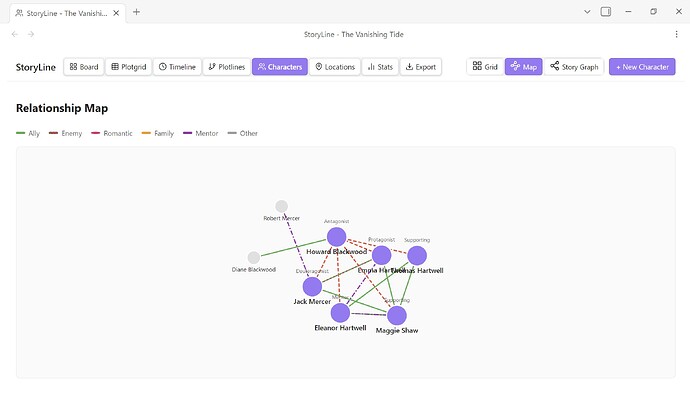Click the Export button
Screen dimensions: 690x401
pyautogui.click(x=420, y=67)
